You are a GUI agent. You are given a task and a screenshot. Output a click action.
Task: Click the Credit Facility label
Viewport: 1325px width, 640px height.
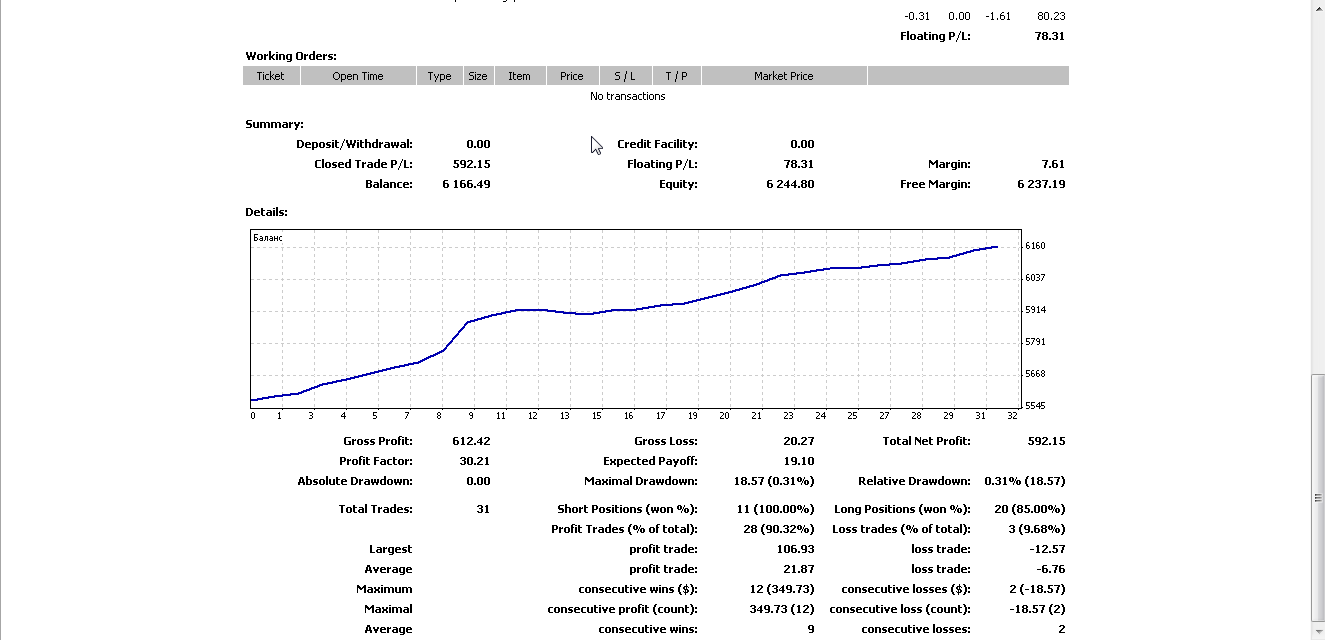coord(657,144)
